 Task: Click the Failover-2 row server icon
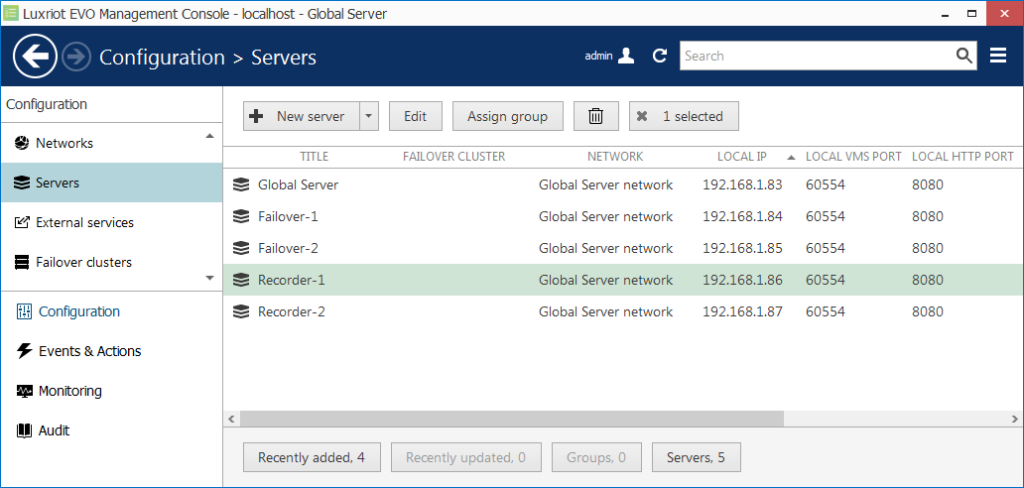pyautogui.click(x=241, y=248)
